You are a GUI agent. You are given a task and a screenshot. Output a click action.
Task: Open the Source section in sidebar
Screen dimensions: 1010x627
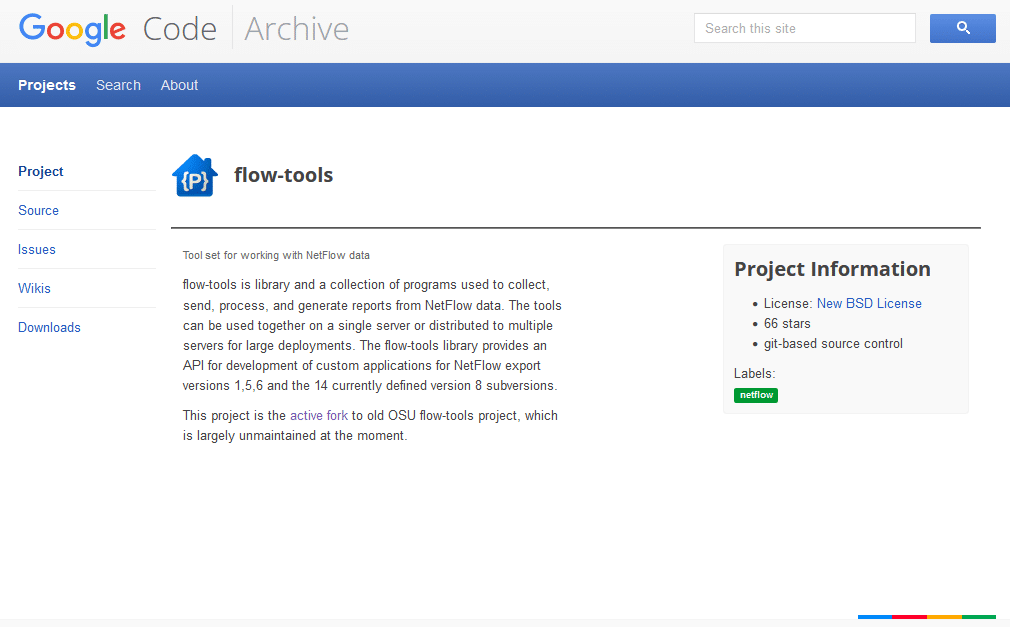point(38,211)
